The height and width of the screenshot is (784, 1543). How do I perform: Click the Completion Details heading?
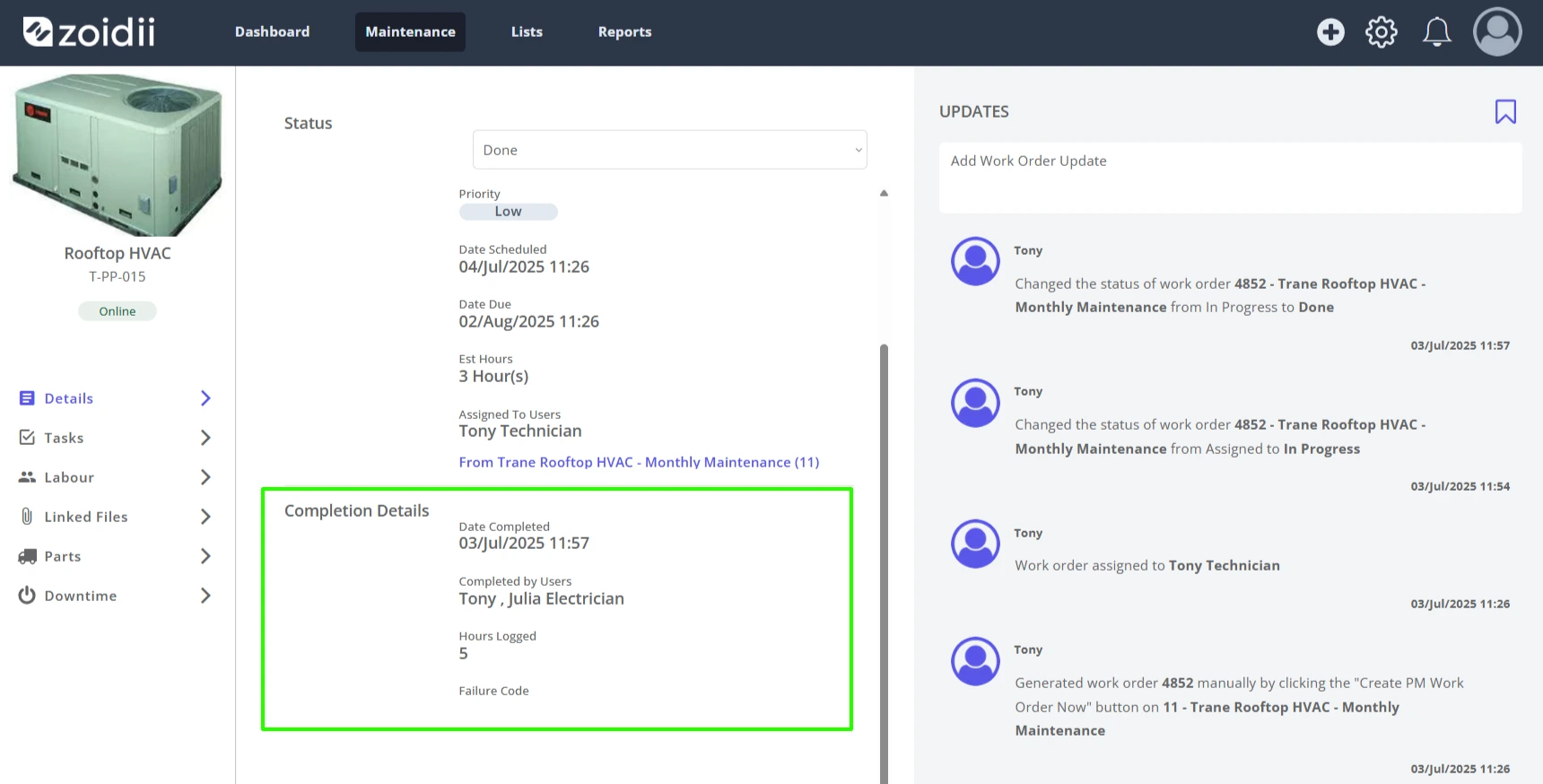pos(357,510)
